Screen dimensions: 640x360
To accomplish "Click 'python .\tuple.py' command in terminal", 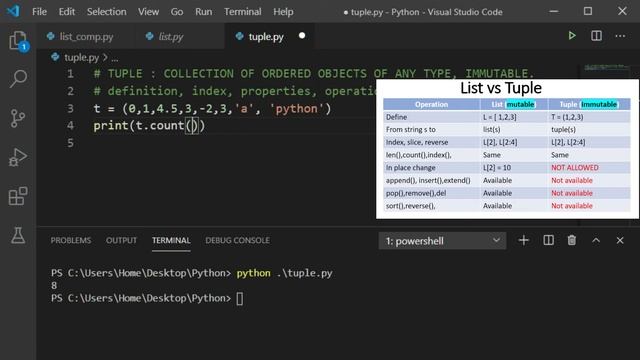I will [284, 273].
